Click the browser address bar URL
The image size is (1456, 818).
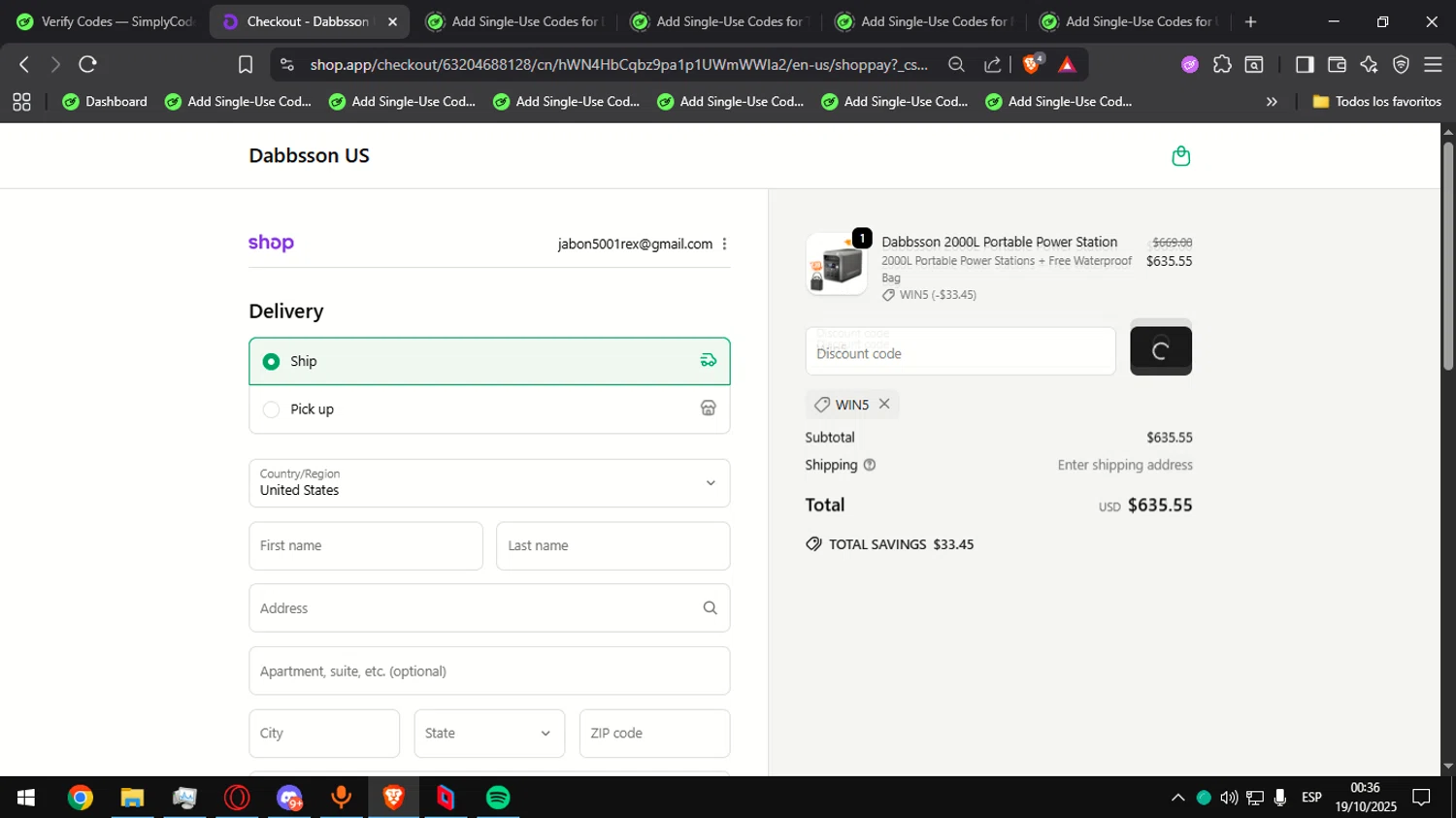pos(618,64)
